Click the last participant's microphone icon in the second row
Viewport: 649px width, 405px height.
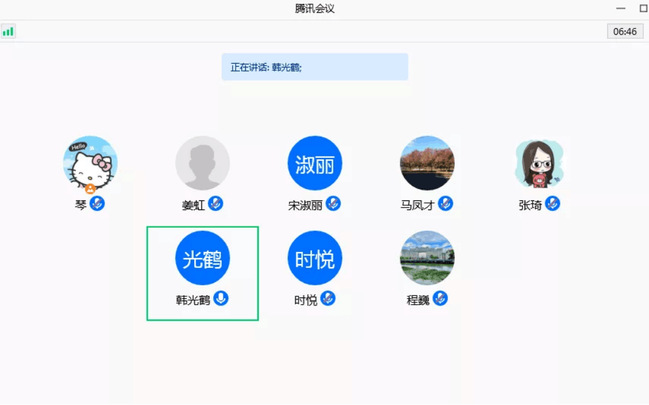pos(440,299)
